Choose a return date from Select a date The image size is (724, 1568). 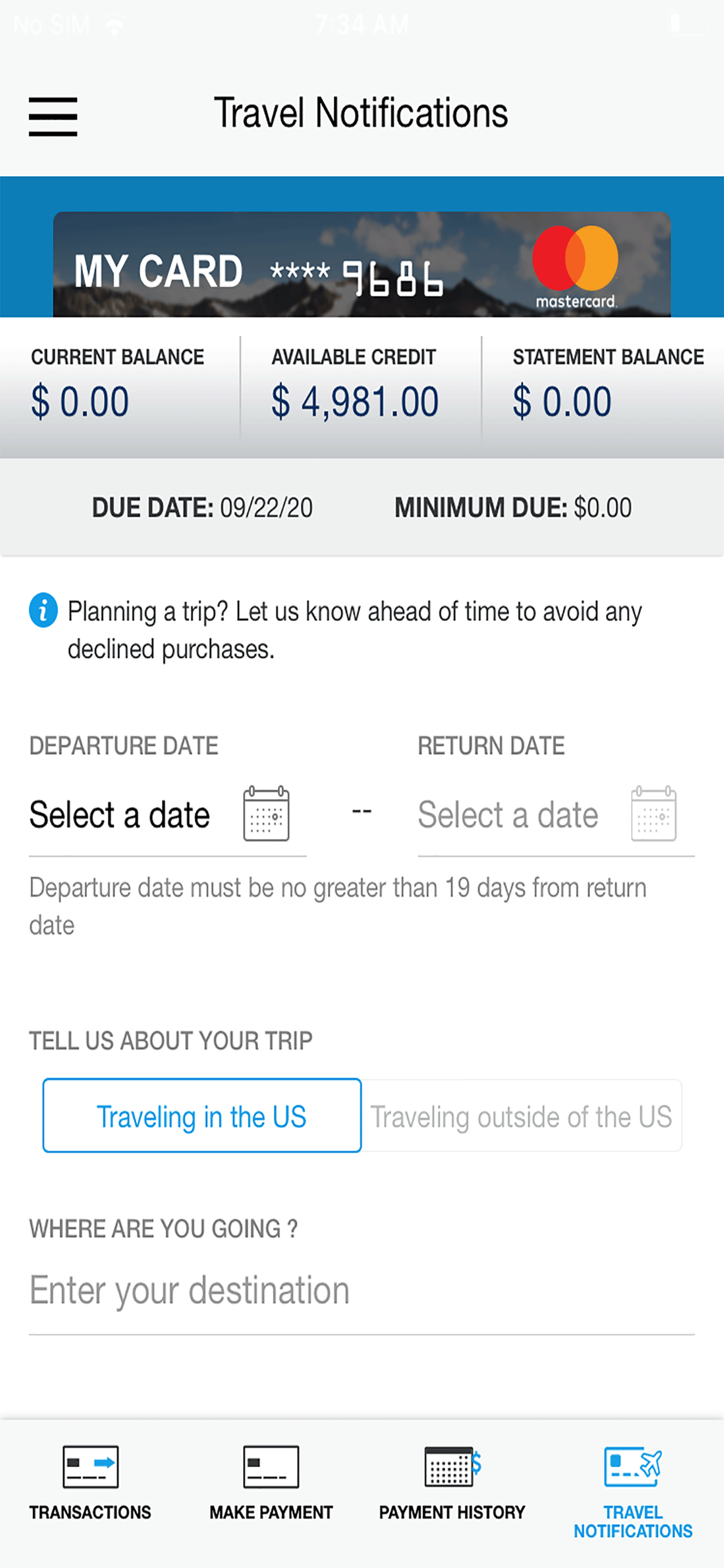[508, 814]
